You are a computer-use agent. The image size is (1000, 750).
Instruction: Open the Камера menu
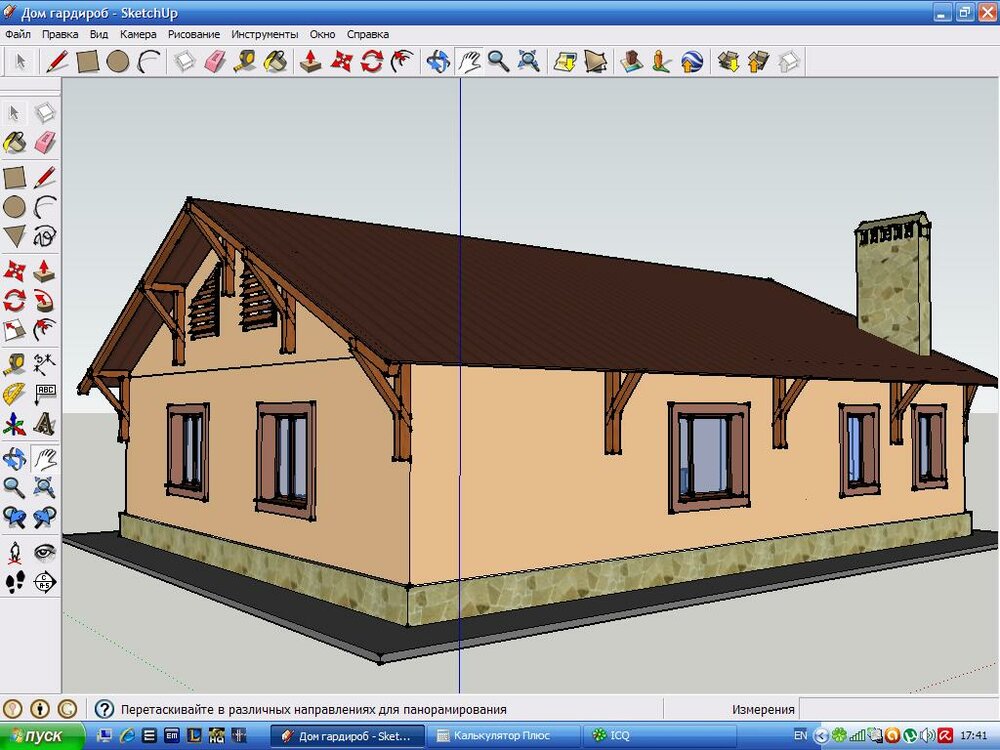point(138,34)
